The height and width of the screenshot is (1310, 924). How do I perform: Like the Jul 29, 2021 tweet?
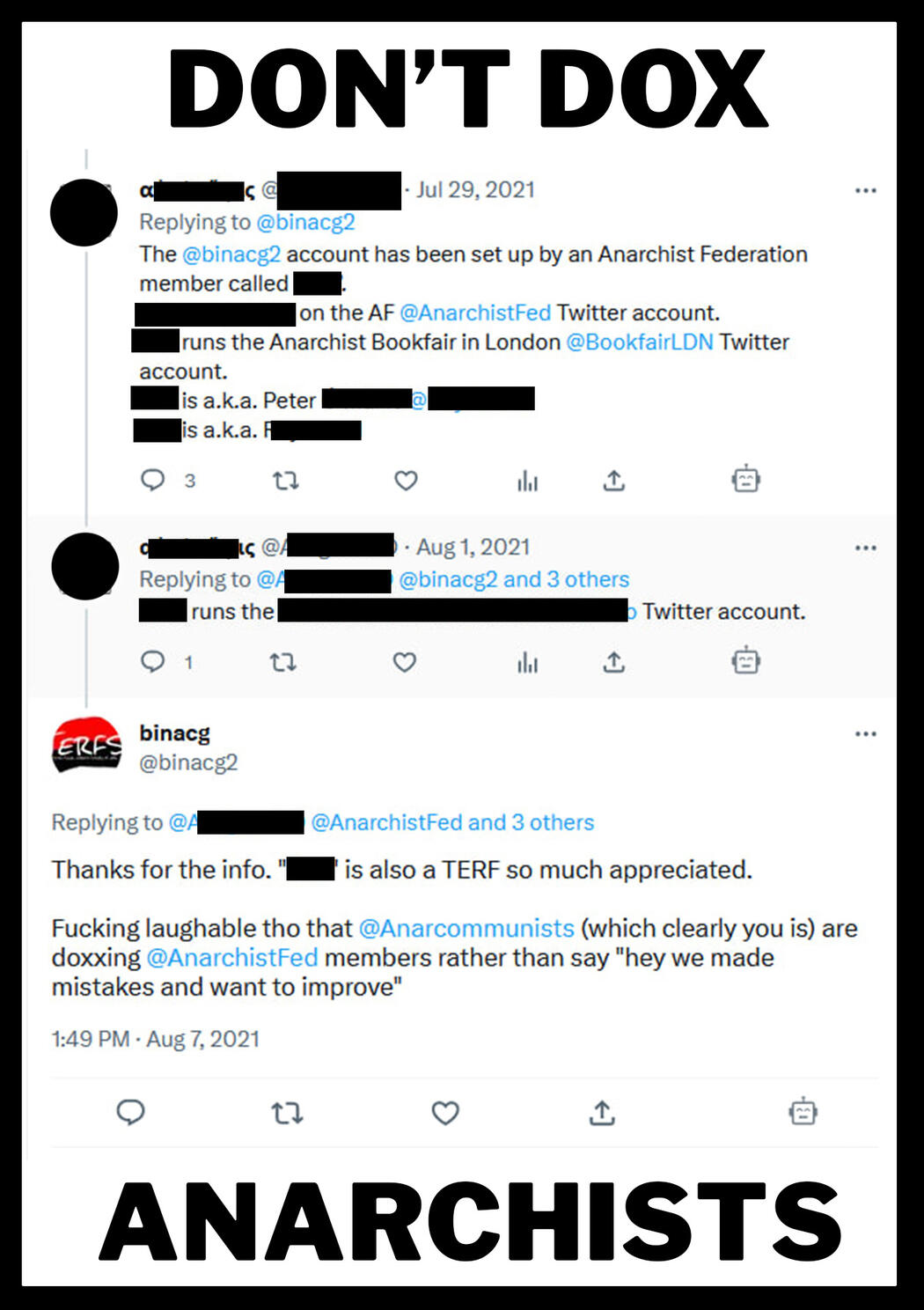click(406, 481)
